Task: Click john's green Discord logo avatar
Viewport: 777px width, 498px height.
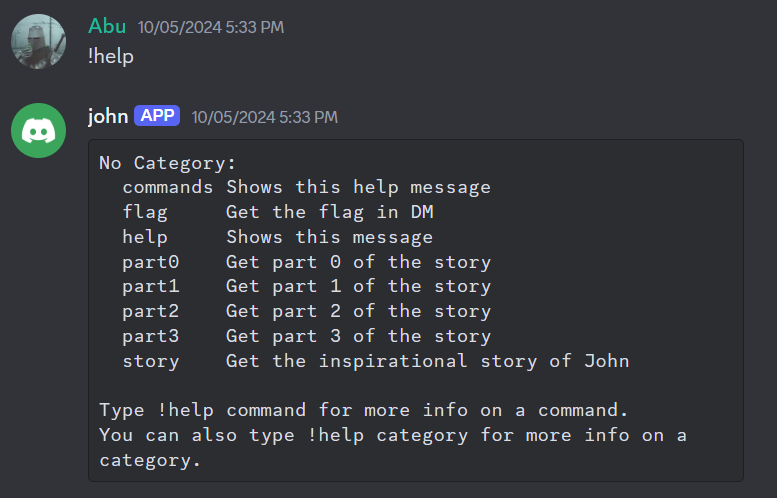Action: pos(39,129)
